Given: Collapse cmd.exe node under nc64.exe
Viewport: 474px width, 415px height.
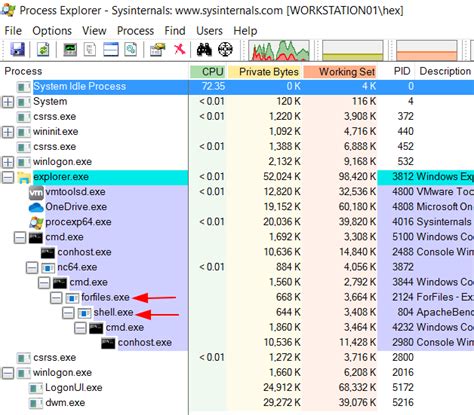Looking at the screenshot, I should coord(44,283).
